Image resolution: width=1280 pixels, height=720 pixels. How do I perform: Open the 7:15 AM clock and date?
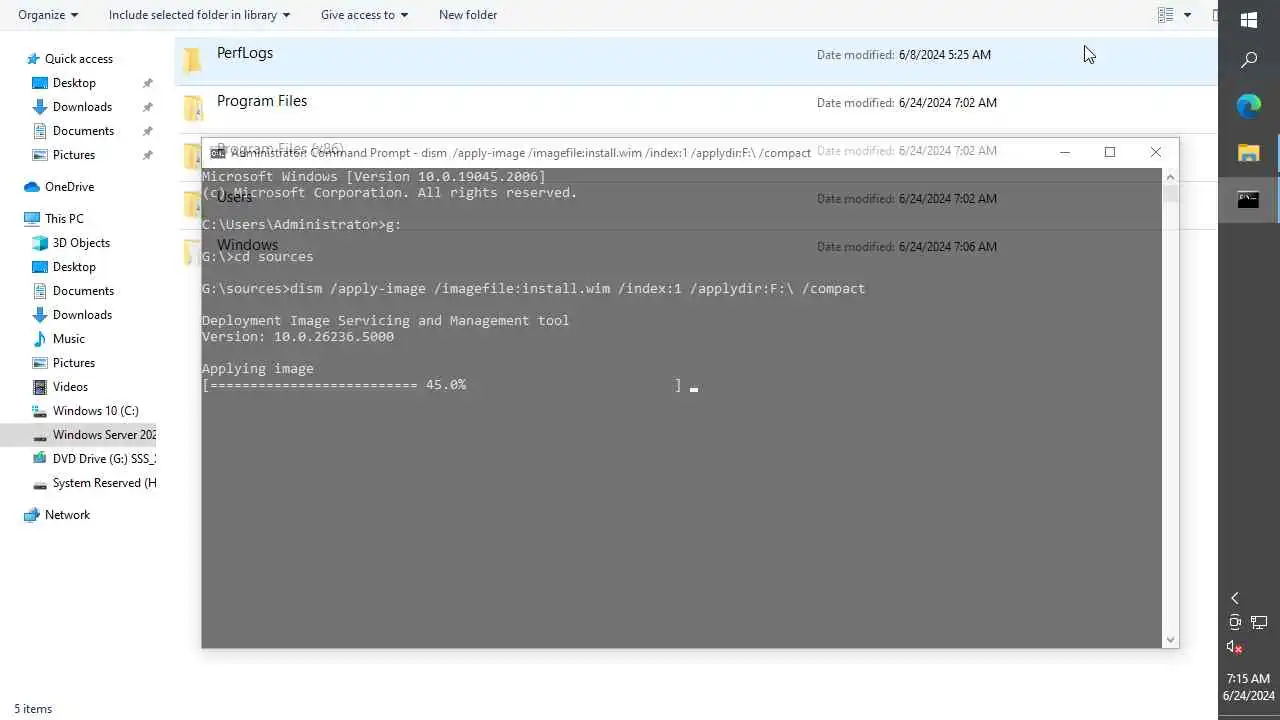[x=1249, y=687]
